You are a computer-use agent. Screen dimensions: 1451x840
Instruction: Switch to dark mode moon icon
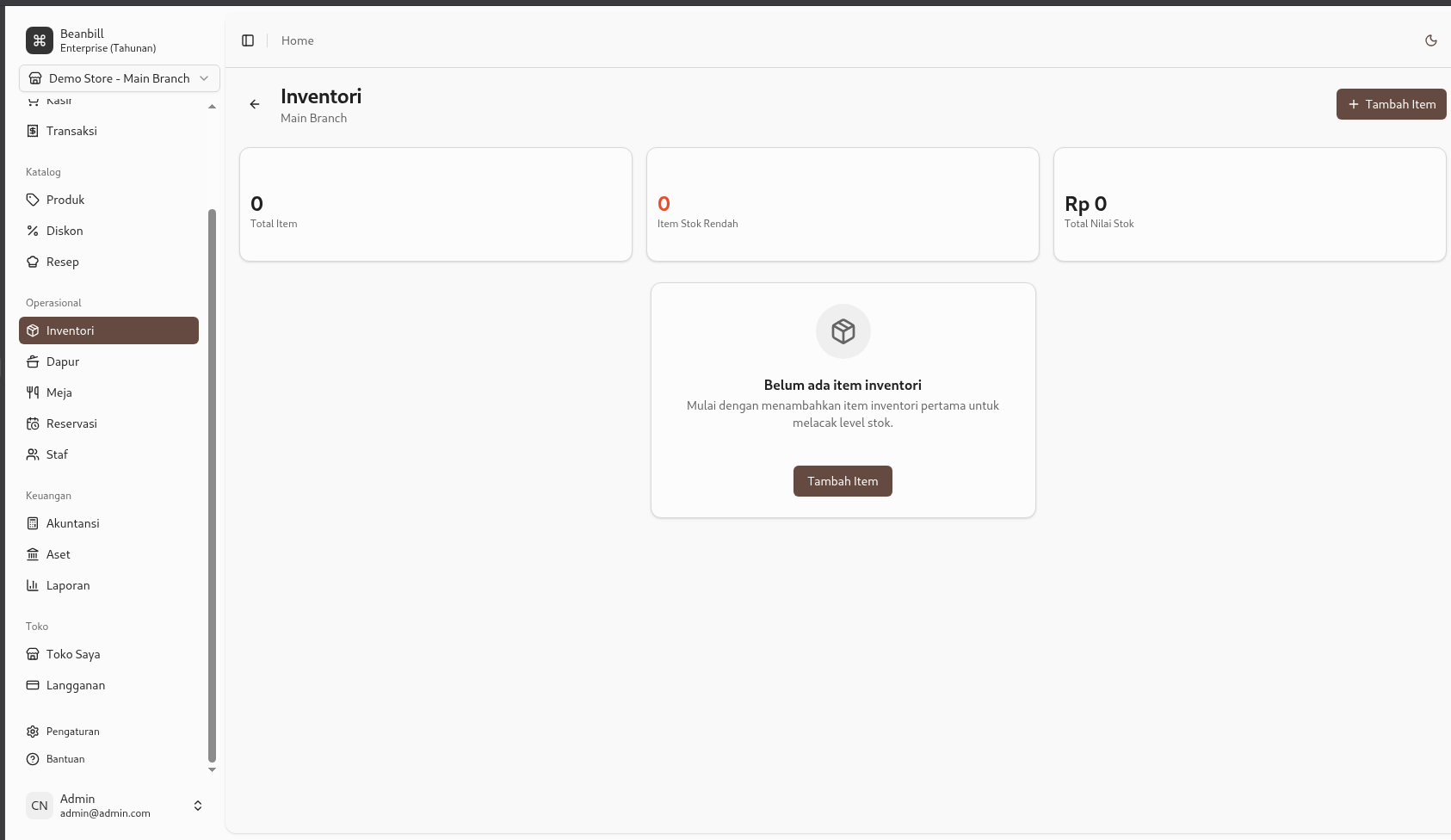pyautogui.click(x=1431, y=40)
